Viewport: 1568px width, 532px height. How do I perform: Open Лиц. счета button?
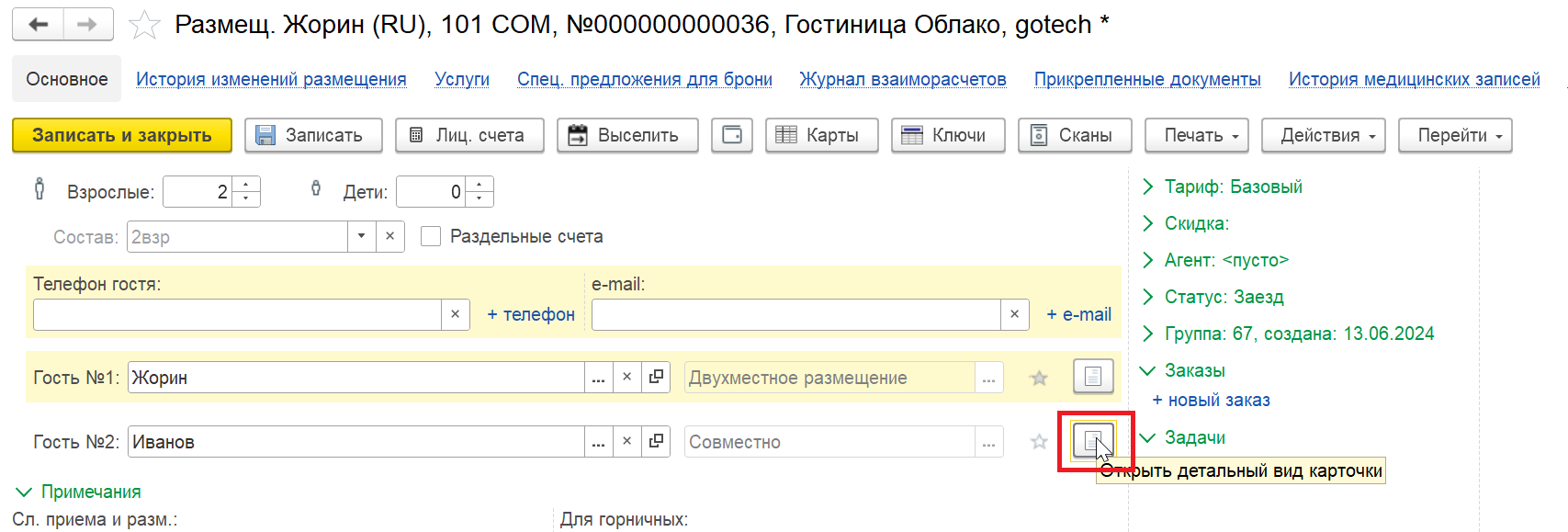point(469,135)
